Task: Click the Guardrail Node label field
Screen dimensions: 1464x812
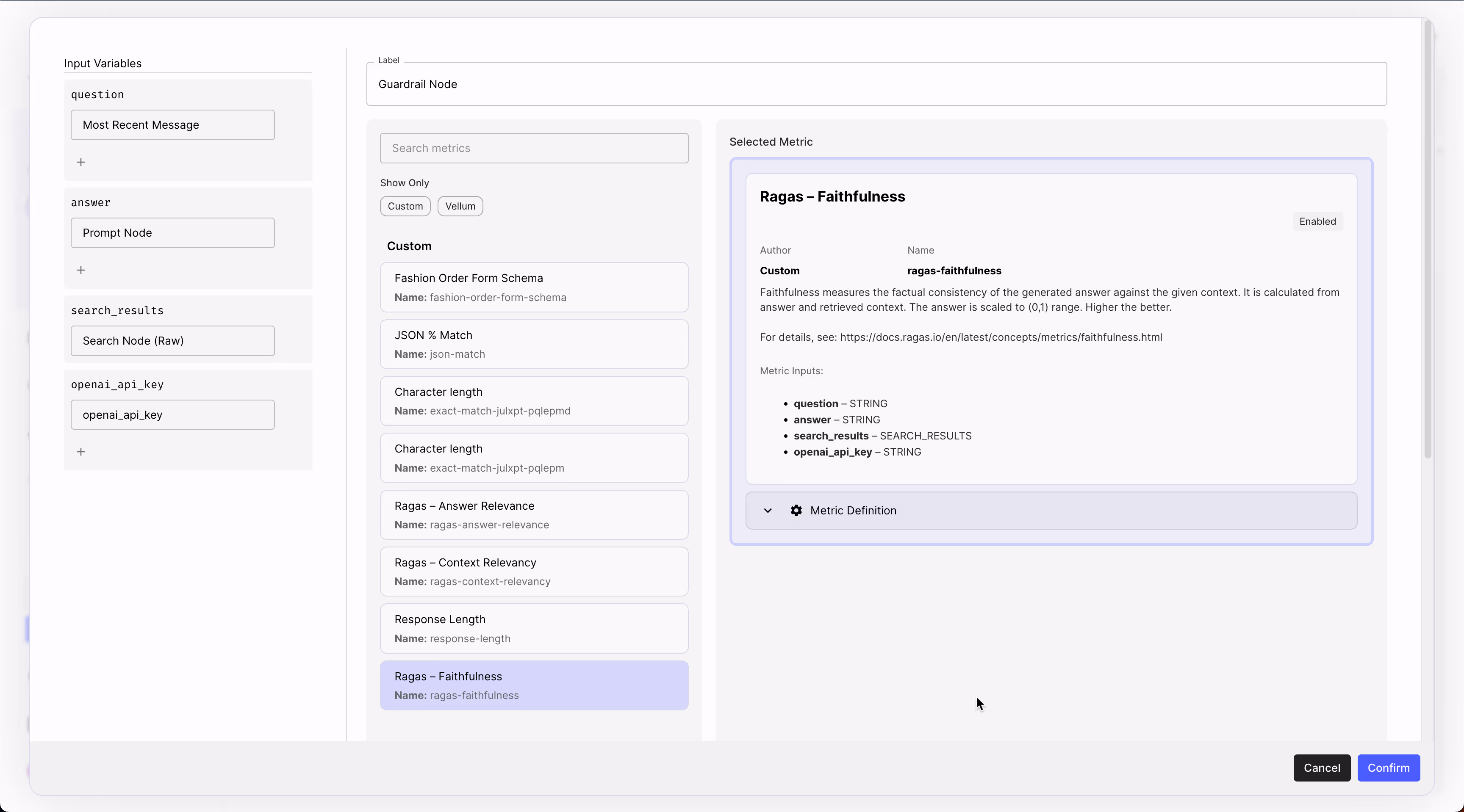Action: point(876,84)
